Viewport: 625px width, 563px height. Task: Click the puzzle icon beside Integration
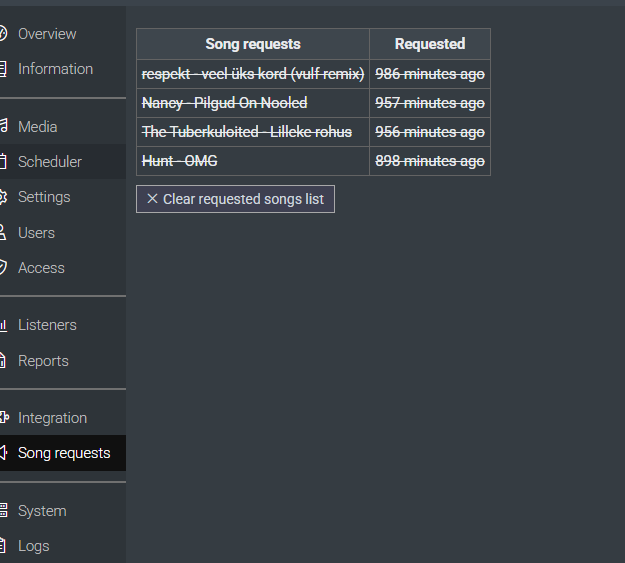click(4, 418)
